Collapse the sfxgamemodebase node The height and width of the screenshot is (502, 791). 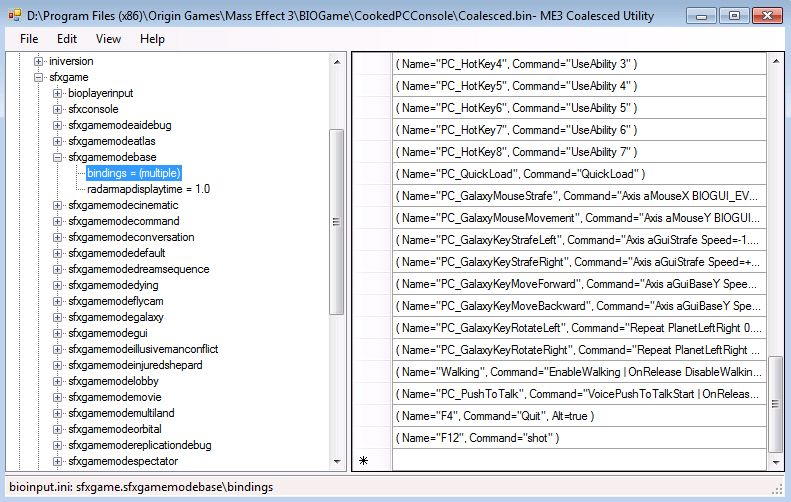coord(58,157)
